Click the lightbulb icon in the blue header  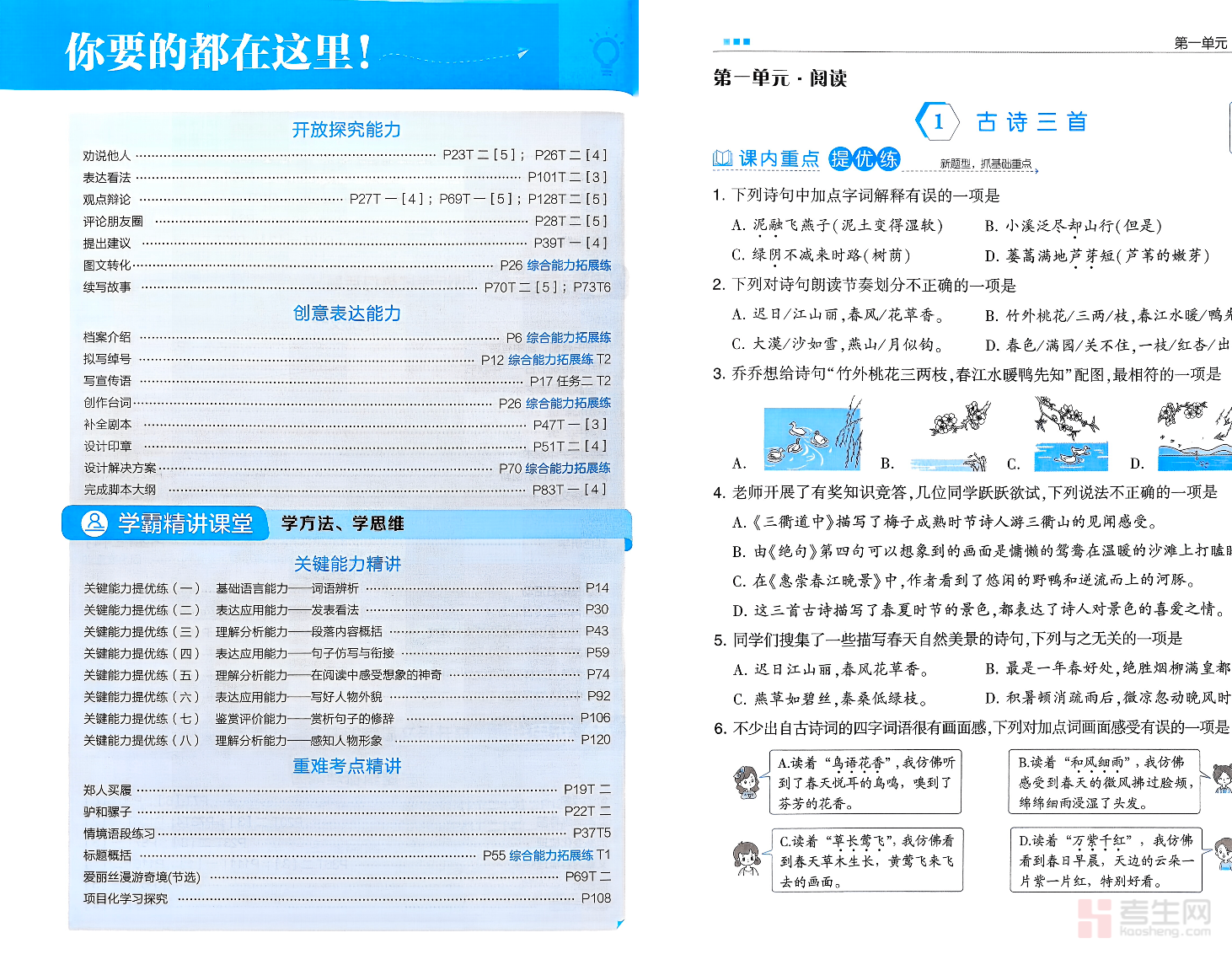(606, 51)
